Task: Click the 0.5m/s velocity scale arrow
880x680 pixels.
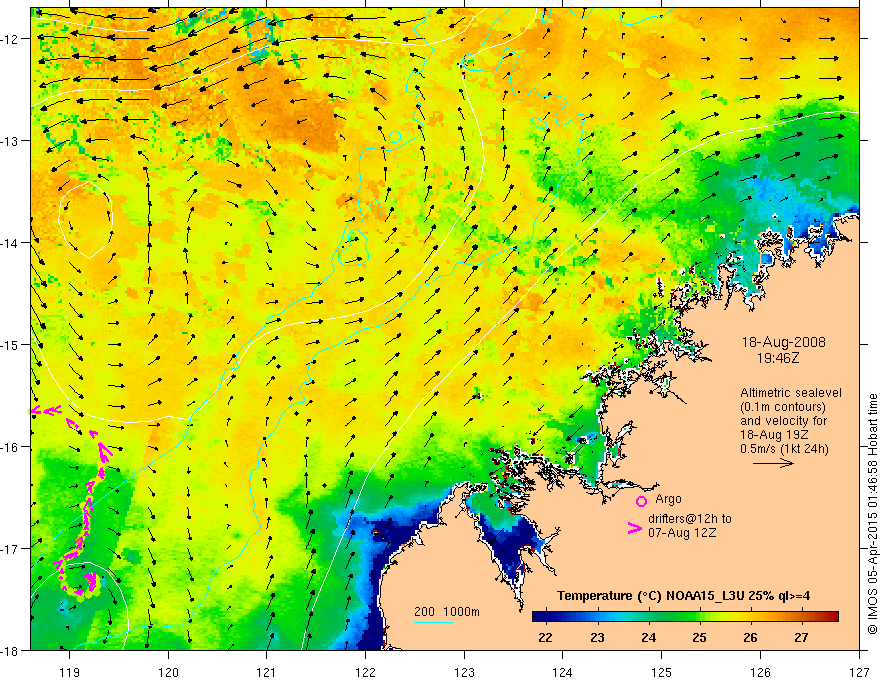Action: [x=773, y=463]
